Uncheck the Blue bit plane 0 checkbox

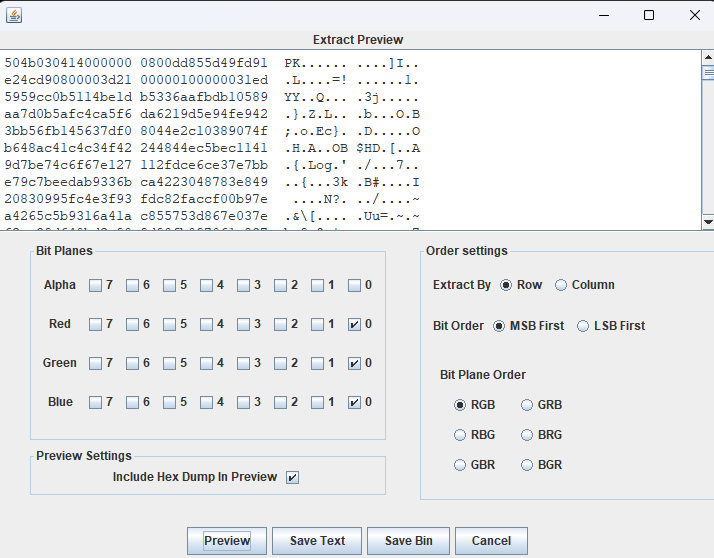click(x=354, y=403)
